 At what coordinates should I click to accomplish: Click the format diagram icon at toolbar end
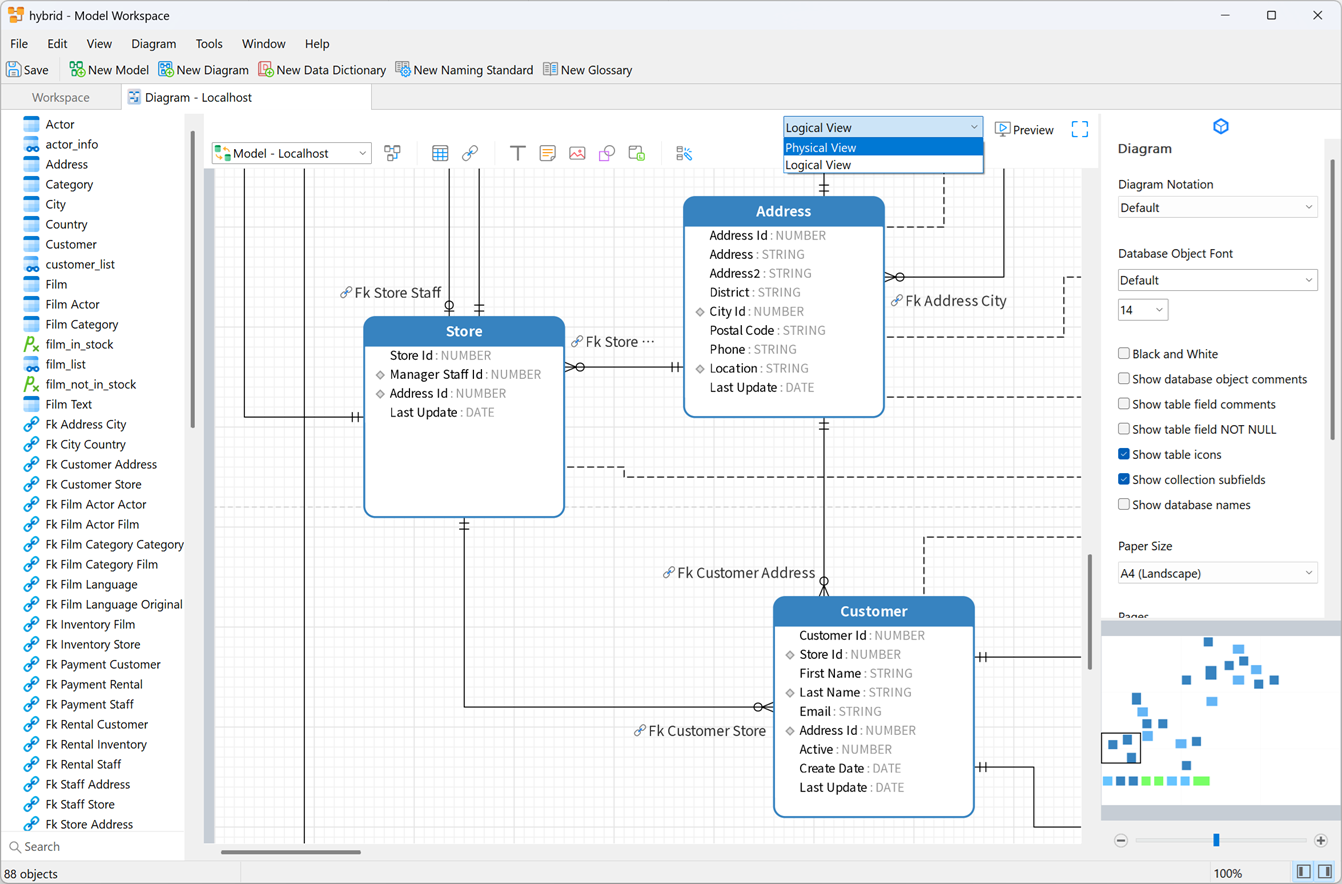[684, 154]
